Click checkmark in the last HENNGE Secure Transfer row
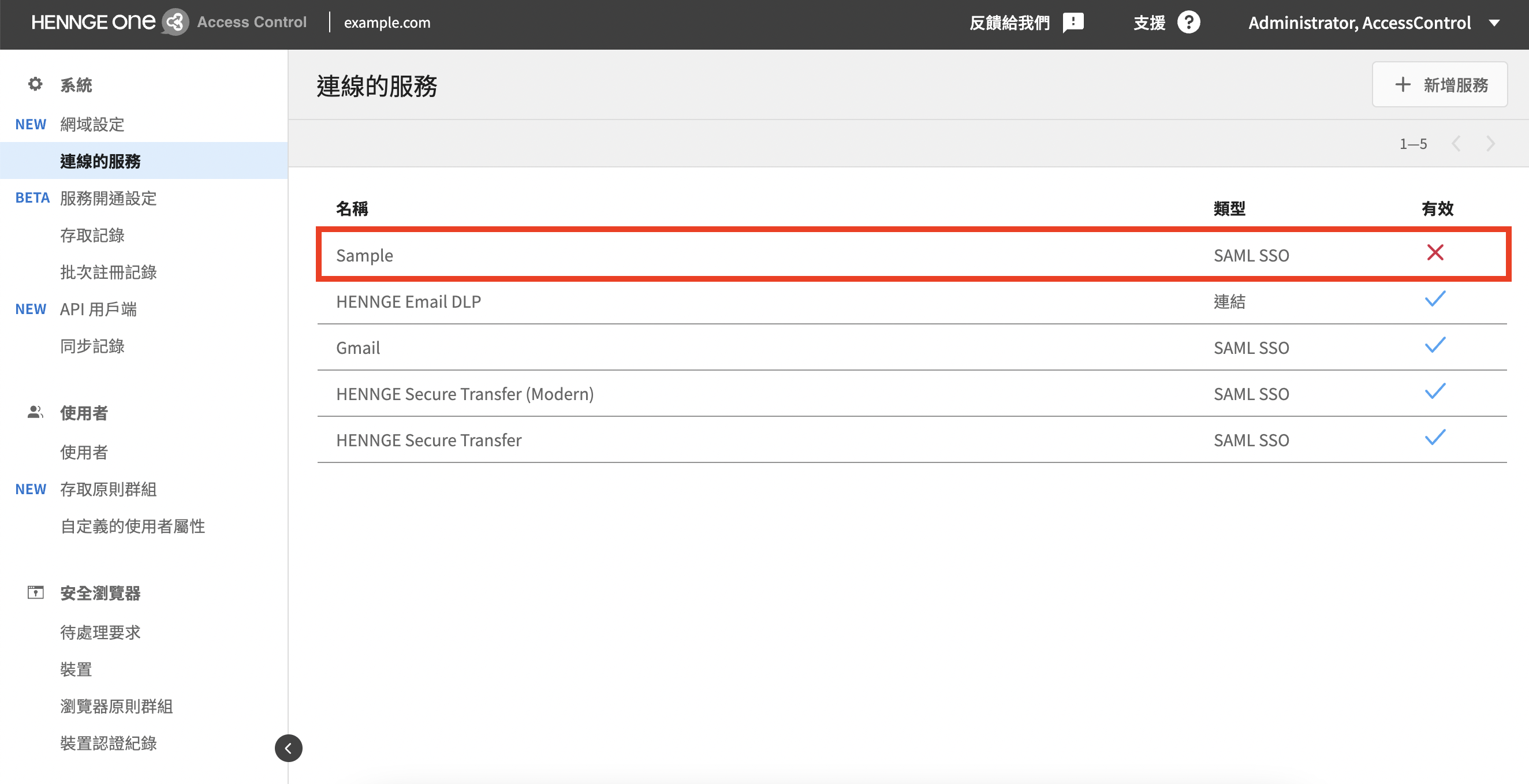 1435,438
